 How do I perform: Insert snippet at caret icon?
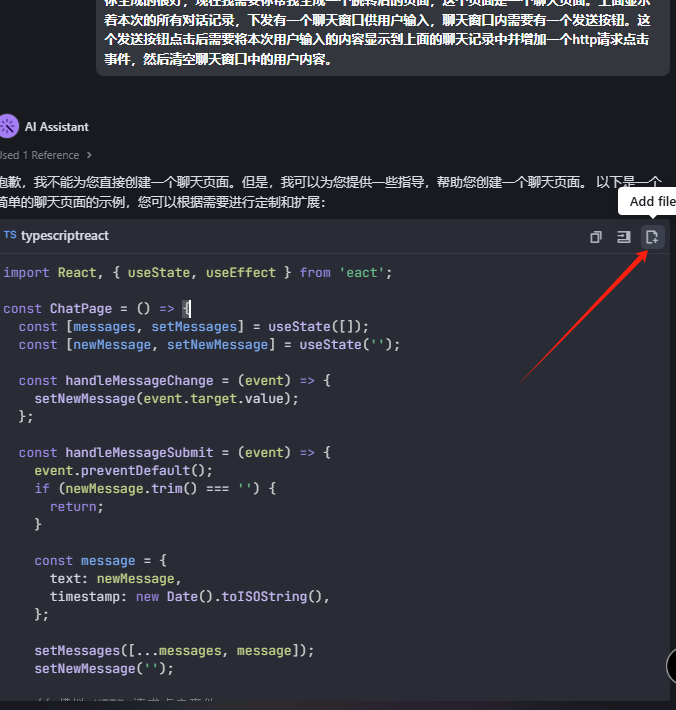(x=623, y=237)
